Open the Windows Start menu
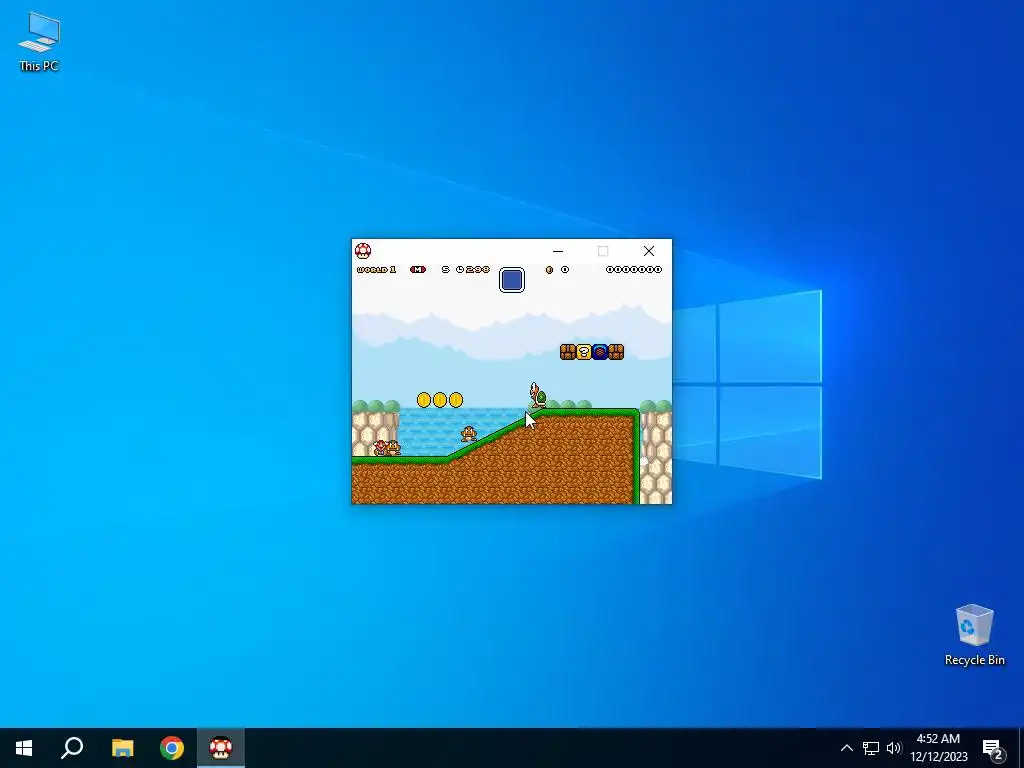This screenshot has width=1024, height=768. [24, 748]
